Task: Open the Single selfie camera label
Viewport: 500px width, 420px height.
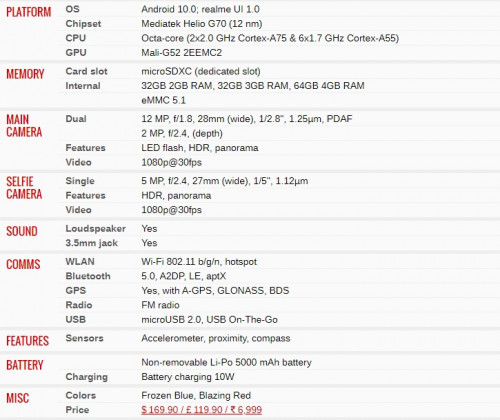Action: (x=80, y=181)
